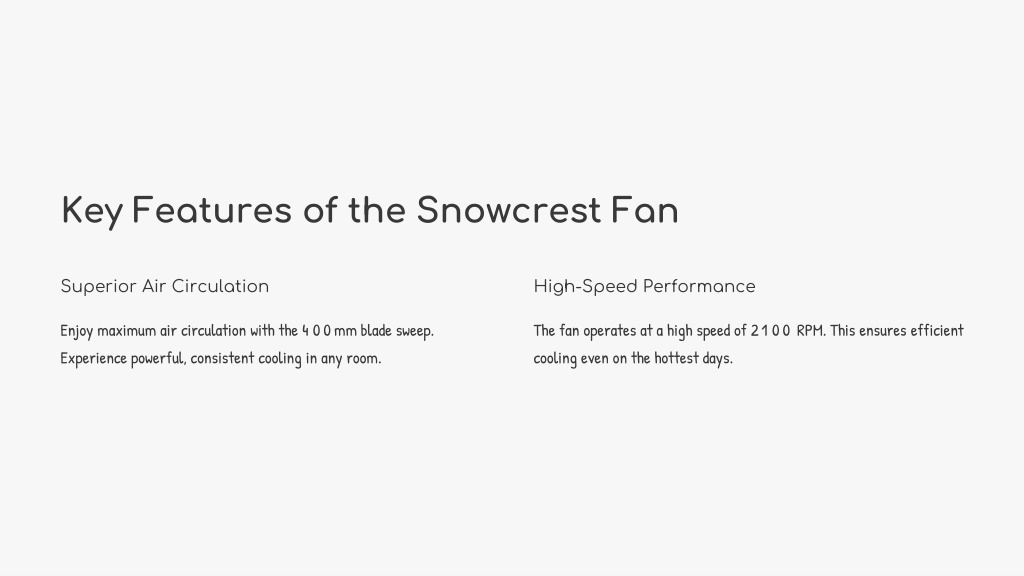
Task: Select the "Superior Air Circulation" subheading
Action: point(165,286)
